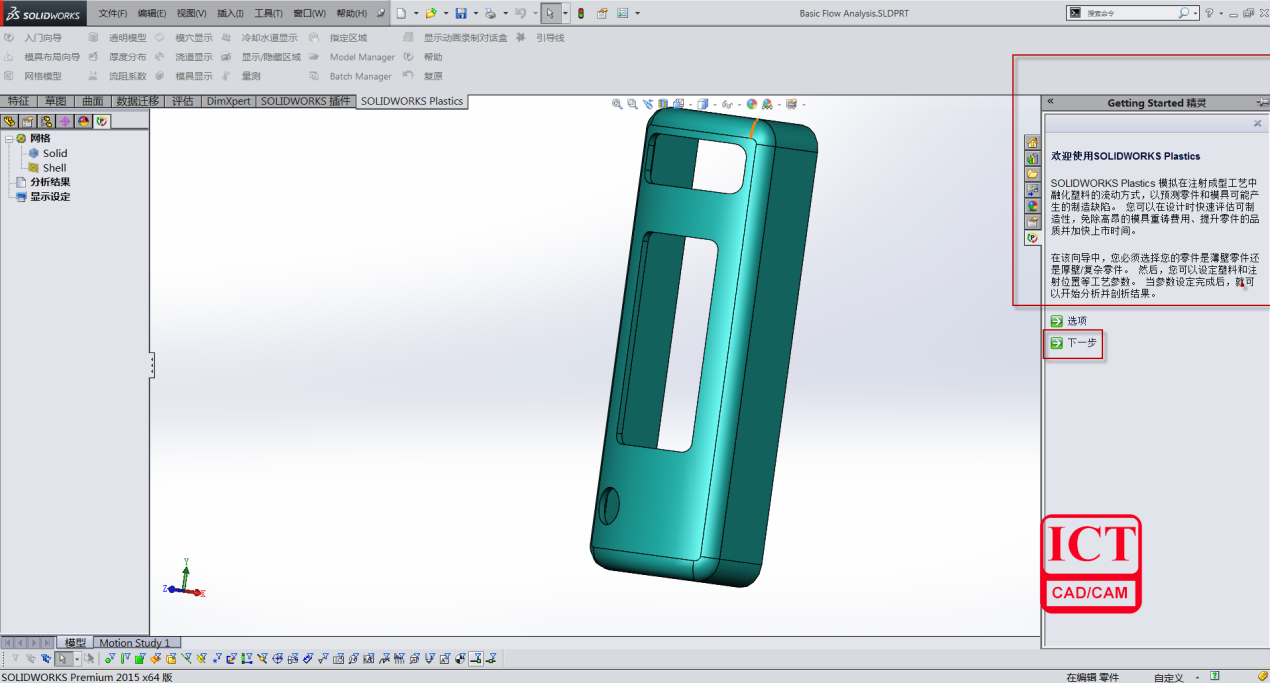
Task: Open the file explorer folder icon in task pane
Action: tap(1033, 174)
